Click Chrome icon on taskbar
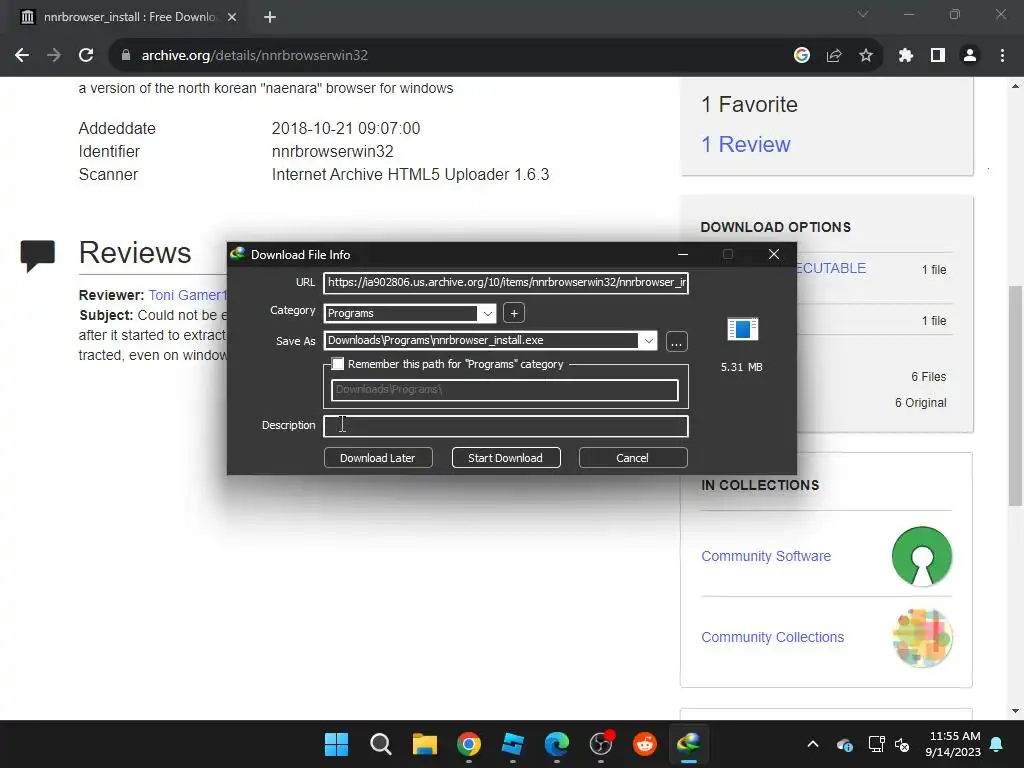The height and width of the screenshot is (768, 1024). click(469, 744)
